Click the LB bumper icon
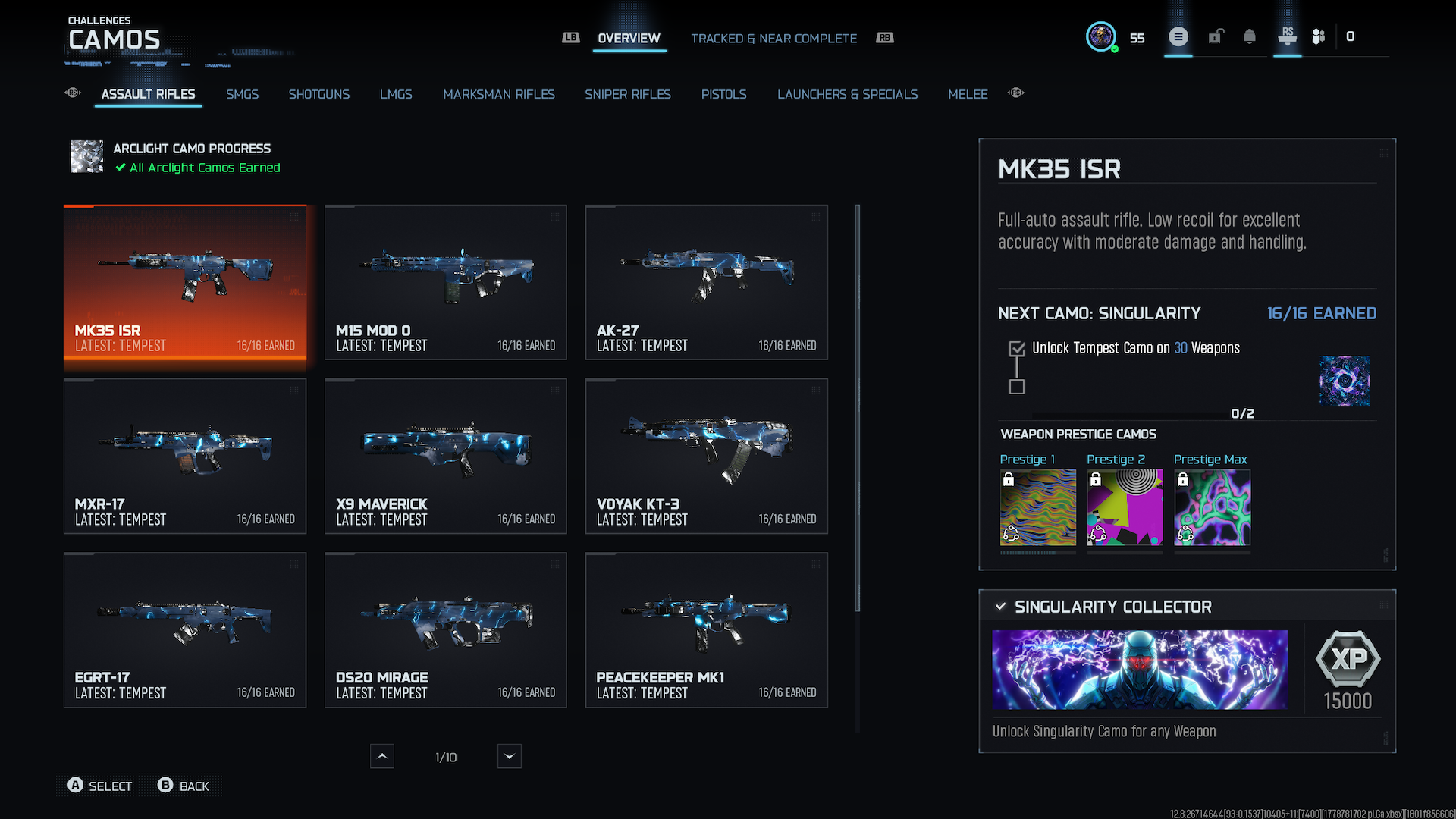 (570, 37)
